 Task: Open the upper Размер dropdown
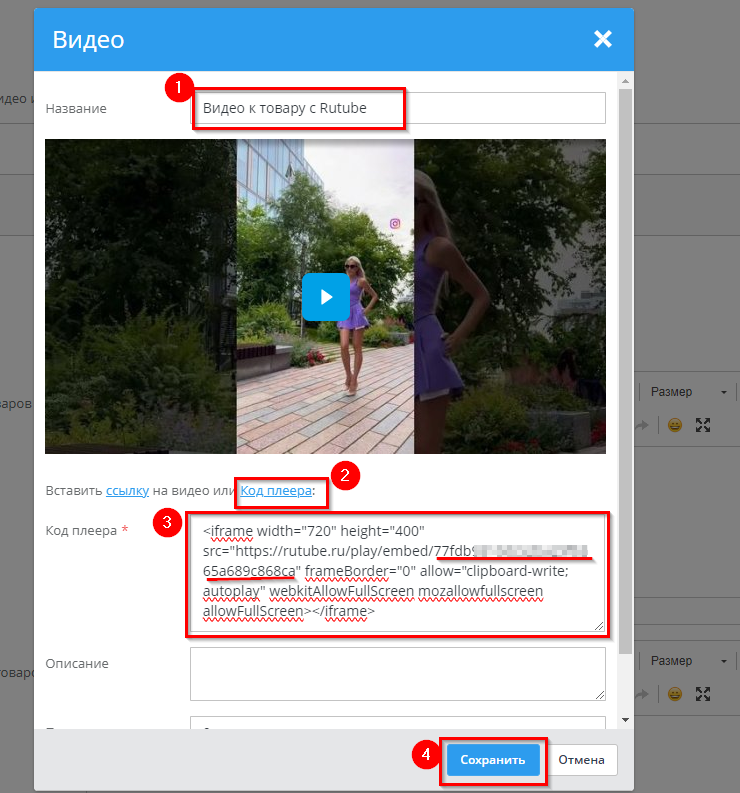point(687,392)
